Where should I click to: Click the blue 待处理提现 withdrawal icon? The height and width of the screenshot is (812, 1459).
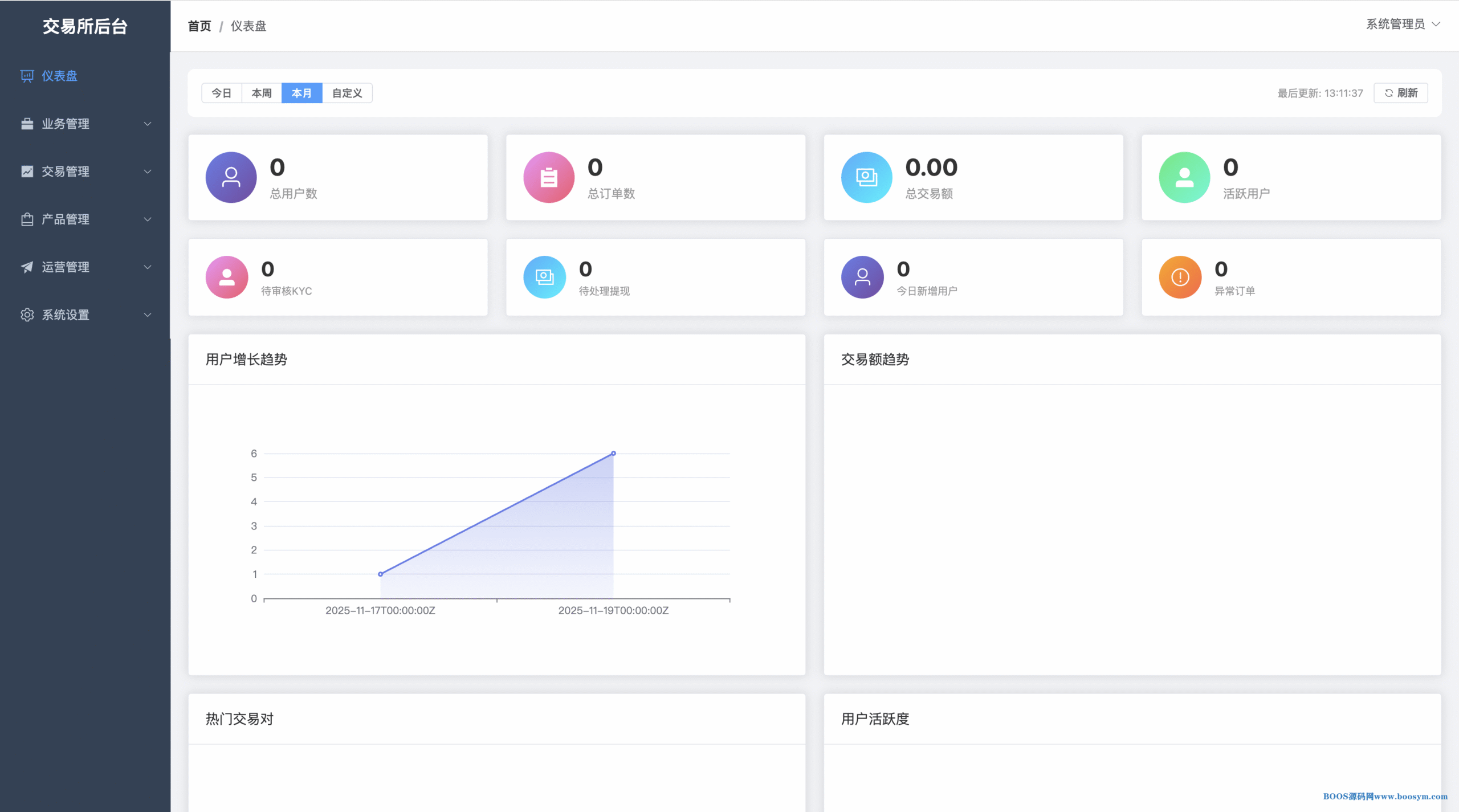[x=544, y=277]
